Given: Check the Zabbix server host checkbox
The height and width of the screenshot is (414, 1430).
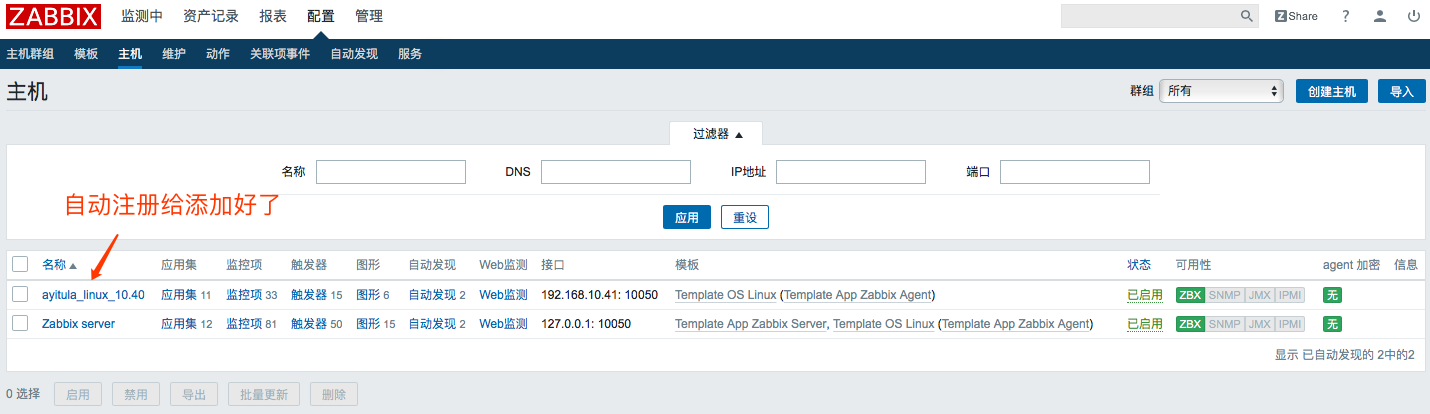Looking at the screenshot, I should point(20,323).
